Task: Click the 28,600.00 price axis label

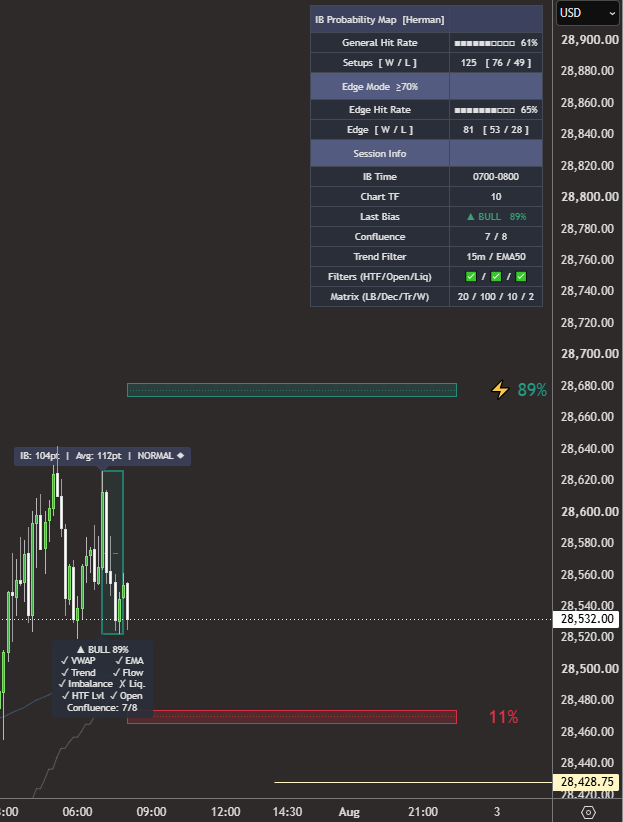Action: [x=589, y=511]
